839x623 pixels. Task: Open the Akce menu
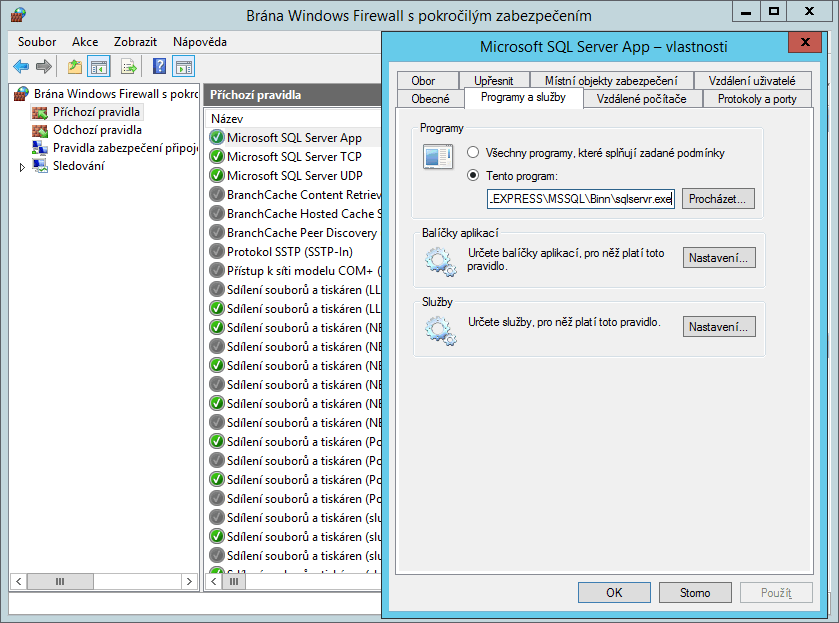pyautogui.click(x=85, y=42)
